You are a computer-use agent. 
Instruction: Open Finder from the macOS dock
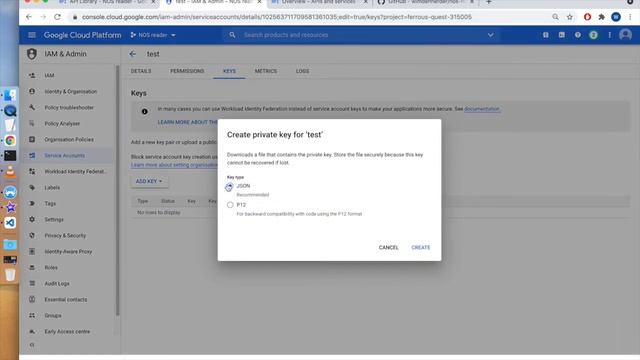[10, 95]
